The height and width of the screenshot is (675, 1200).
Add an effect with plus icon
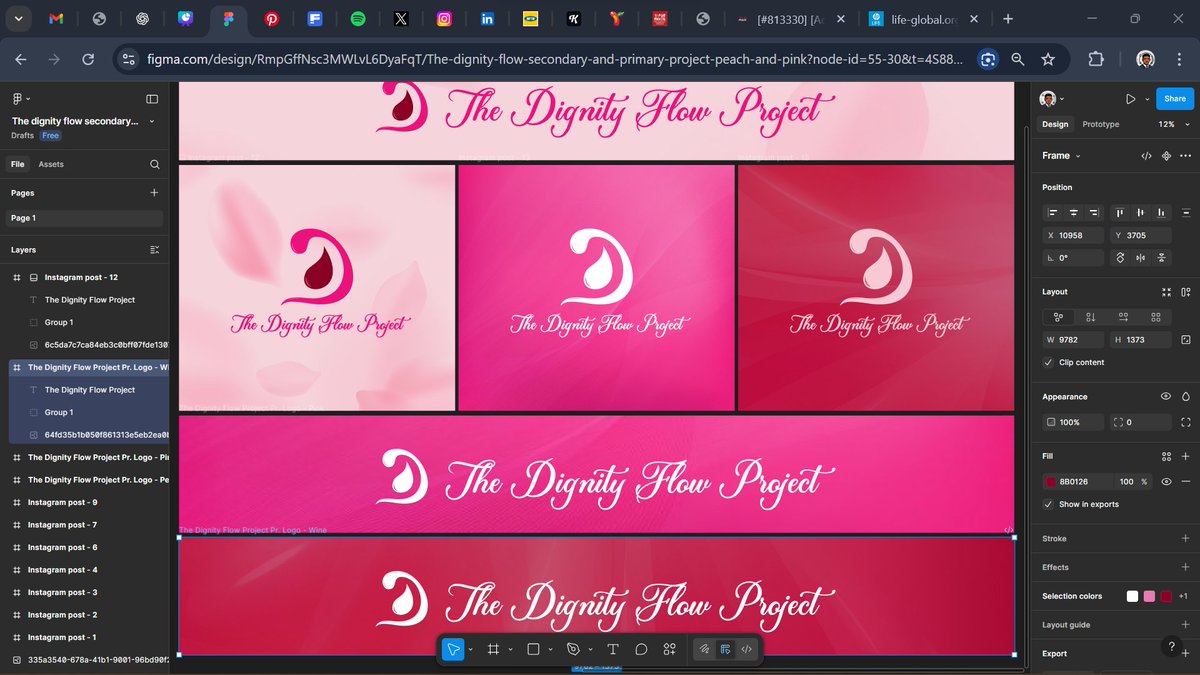click(x=1186, y=567)
